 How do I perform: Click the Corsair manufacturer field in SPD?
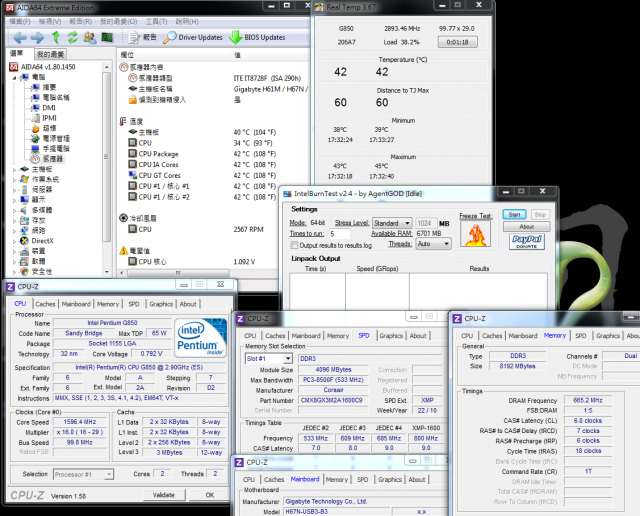coord(333,390)
